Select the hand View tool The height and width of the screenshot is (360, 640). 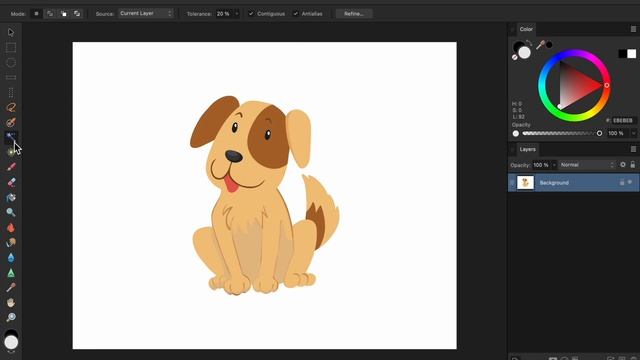[x=11, y=302]
